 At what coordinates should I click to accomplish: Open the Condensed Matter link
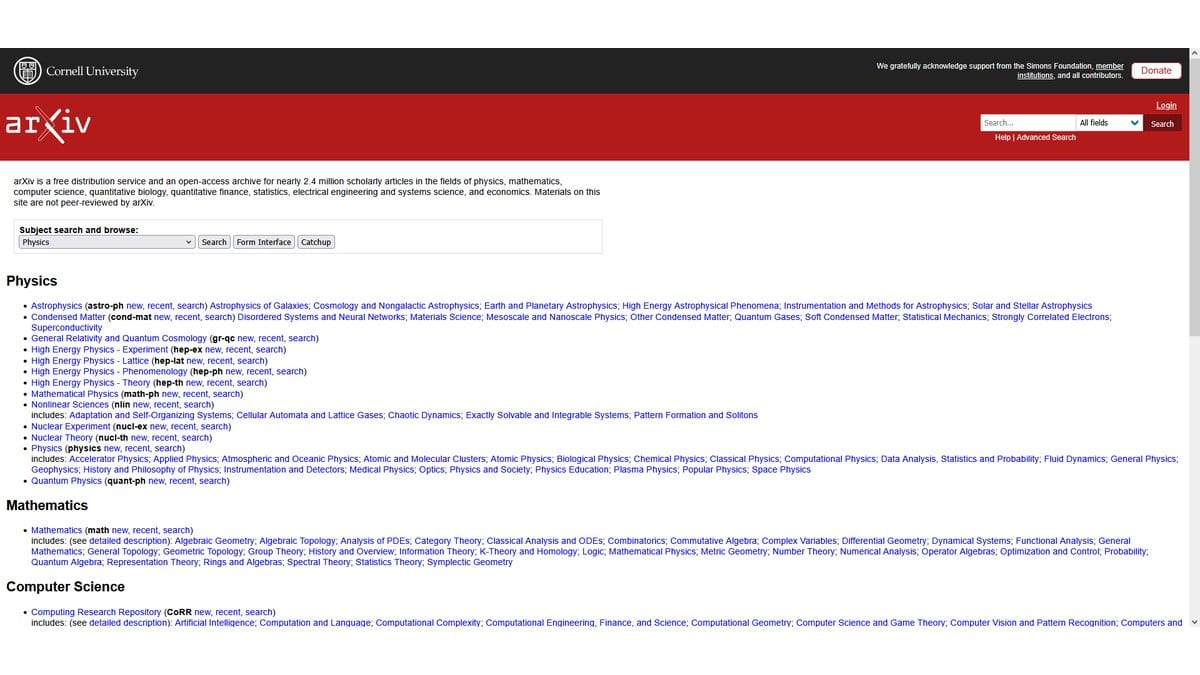click(69, 317)
